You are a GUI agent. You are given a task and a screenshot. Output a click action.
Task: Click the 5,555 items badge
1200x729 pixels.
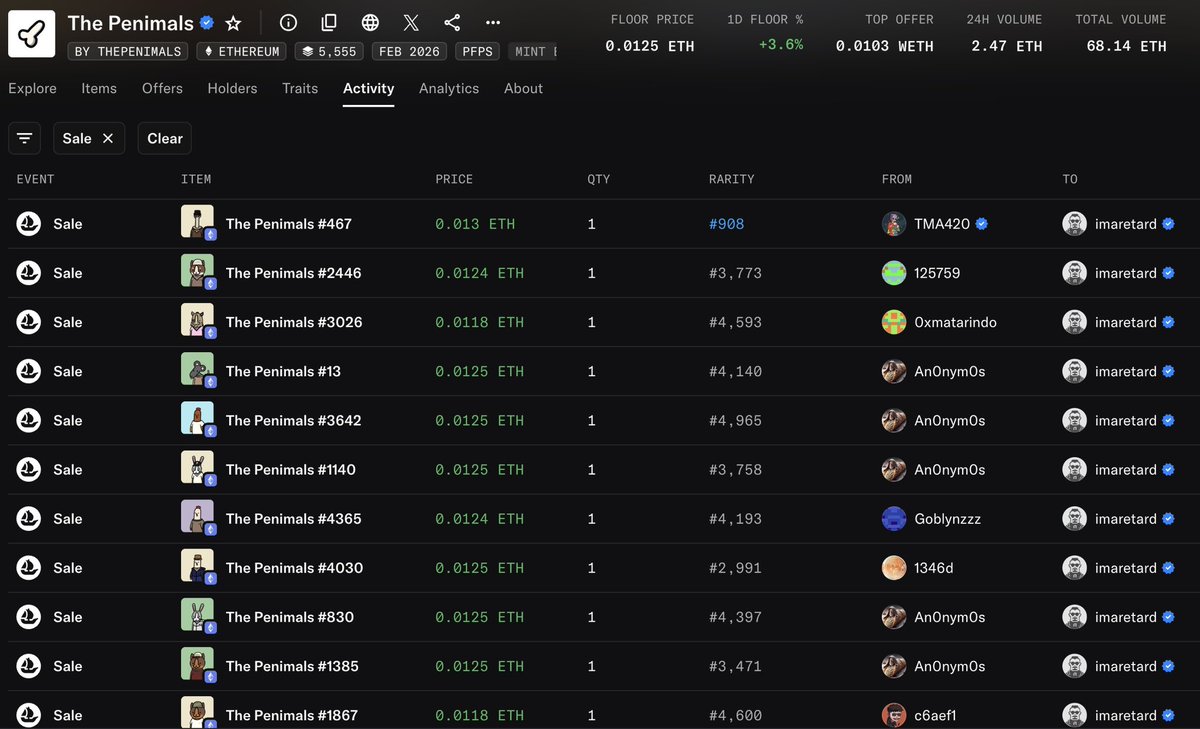point(330,51)
